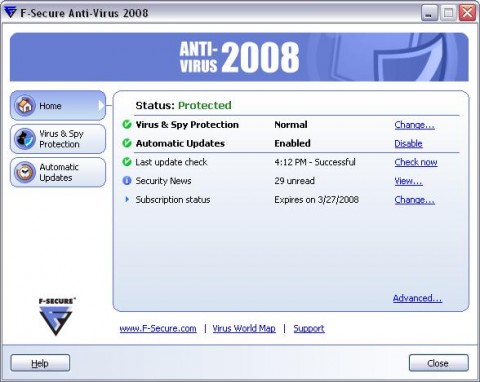Click the bold 'Automatic Updates' status label
Image resolution: width=480 pixels, height=382 pixels.
tap(180, 143)
